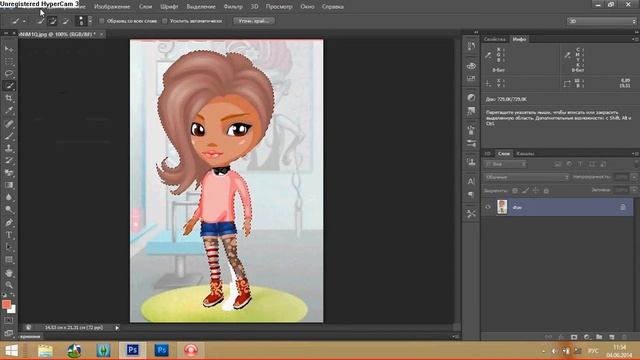Open the layer blend mode dropdown
Viewport: 640px width, 360px height.
(527, 177)
